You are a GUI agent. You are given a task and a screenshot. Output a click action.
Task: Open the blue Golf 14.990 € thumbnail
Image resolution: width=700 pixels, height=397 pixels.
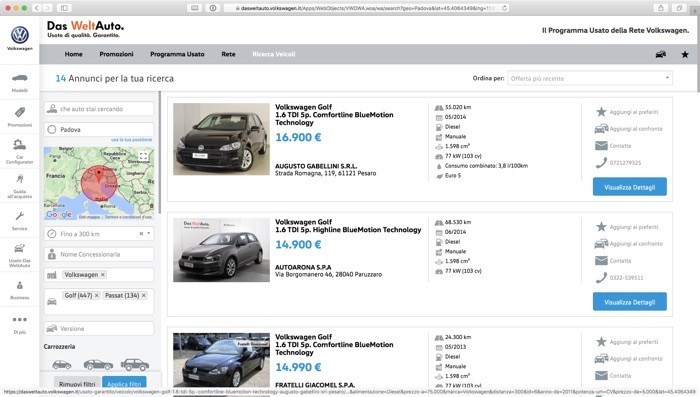pyautogui.click(x=221, y=360)
